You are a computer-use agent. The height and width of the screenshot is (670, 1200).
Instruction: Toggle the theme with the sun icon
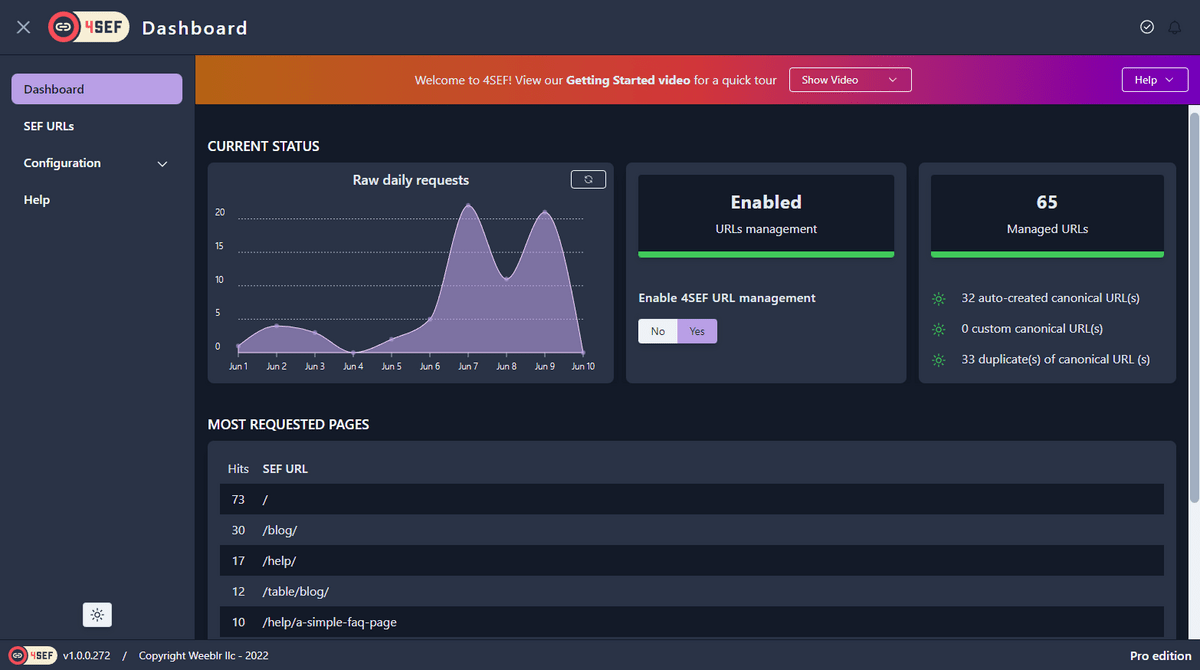tap(97, 614)
